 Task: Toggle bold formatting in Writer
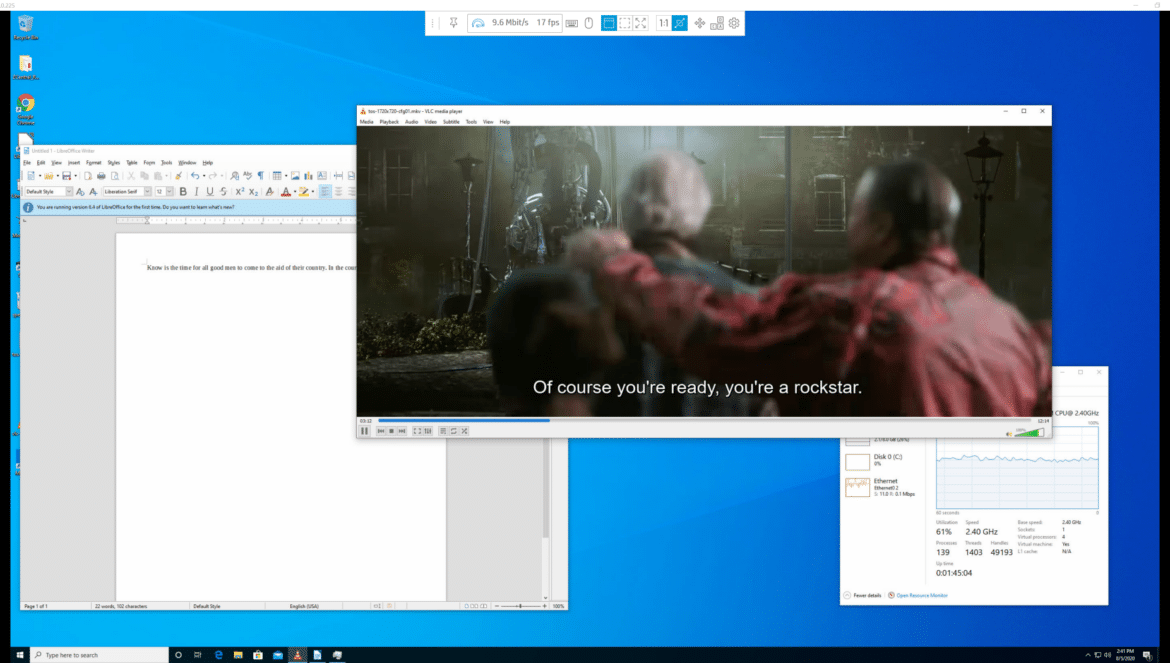[183, 192]
